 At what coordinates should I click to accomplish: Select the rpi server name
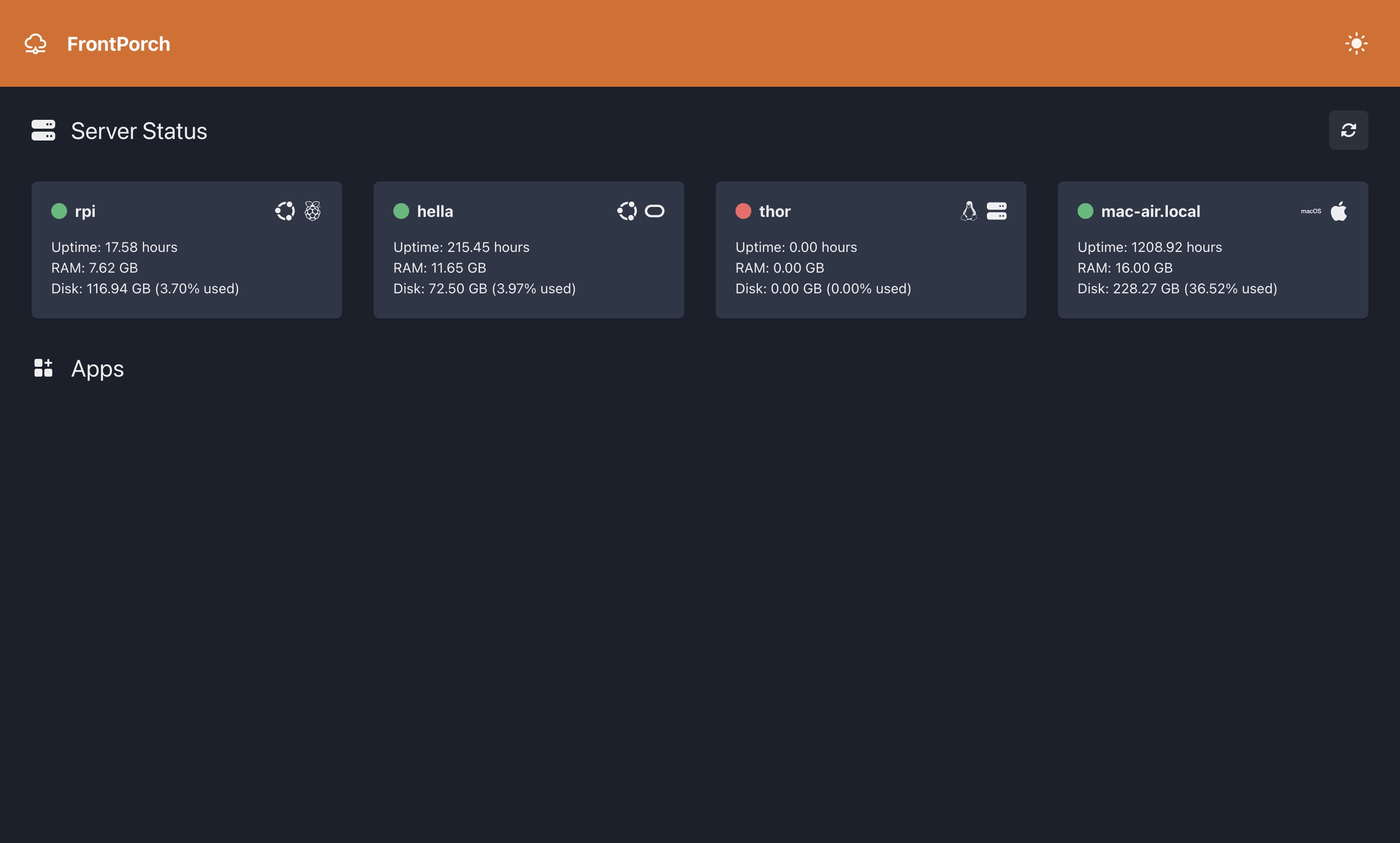click(x=85, y=212)
